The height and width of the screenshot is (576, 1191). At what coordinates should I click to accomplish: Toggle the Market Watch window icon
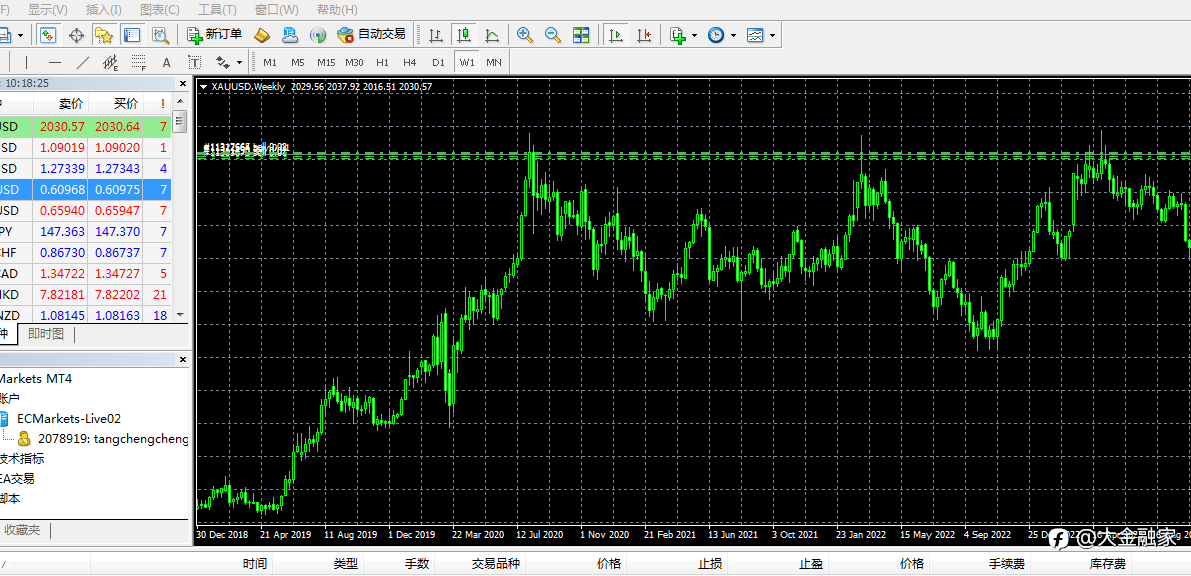(x=48, y=35)
